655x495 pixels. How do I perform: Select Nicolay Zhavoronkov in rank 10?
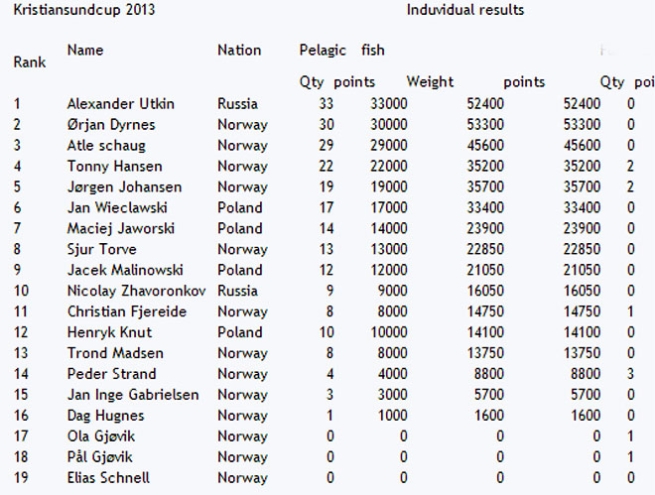[137, 291]
